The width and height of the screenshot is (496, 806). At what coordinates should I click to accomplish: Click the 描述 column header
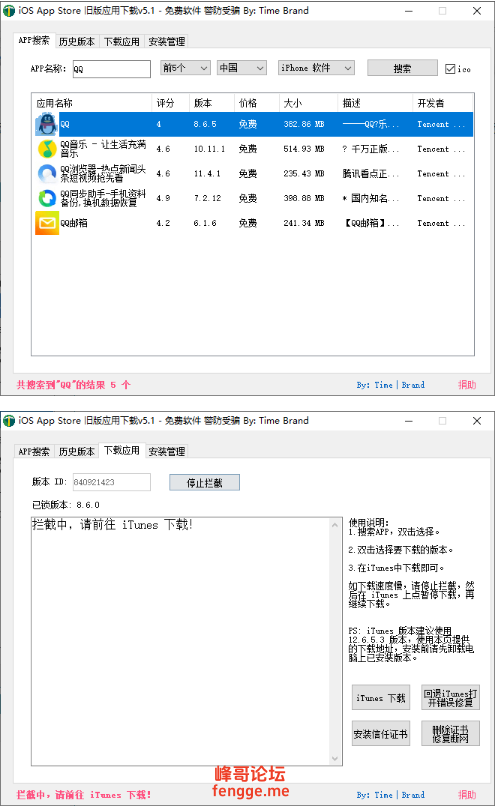coord(375,103)
